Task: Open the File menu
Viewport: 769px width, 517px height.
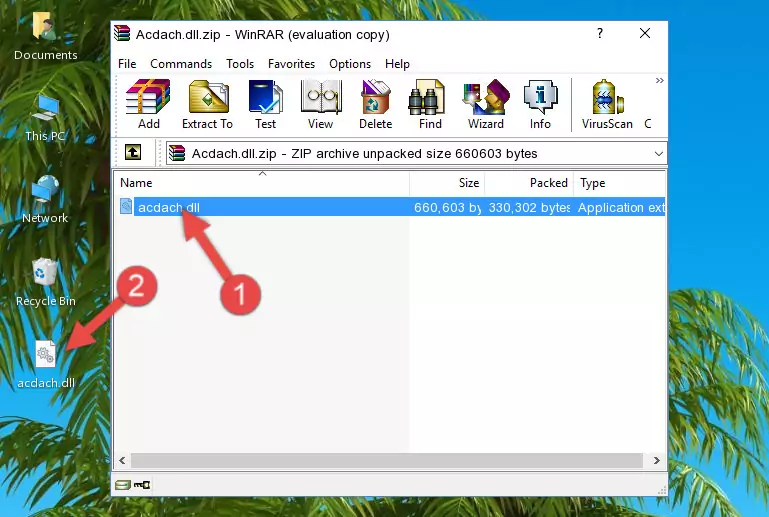Action: tap(127, 64)
